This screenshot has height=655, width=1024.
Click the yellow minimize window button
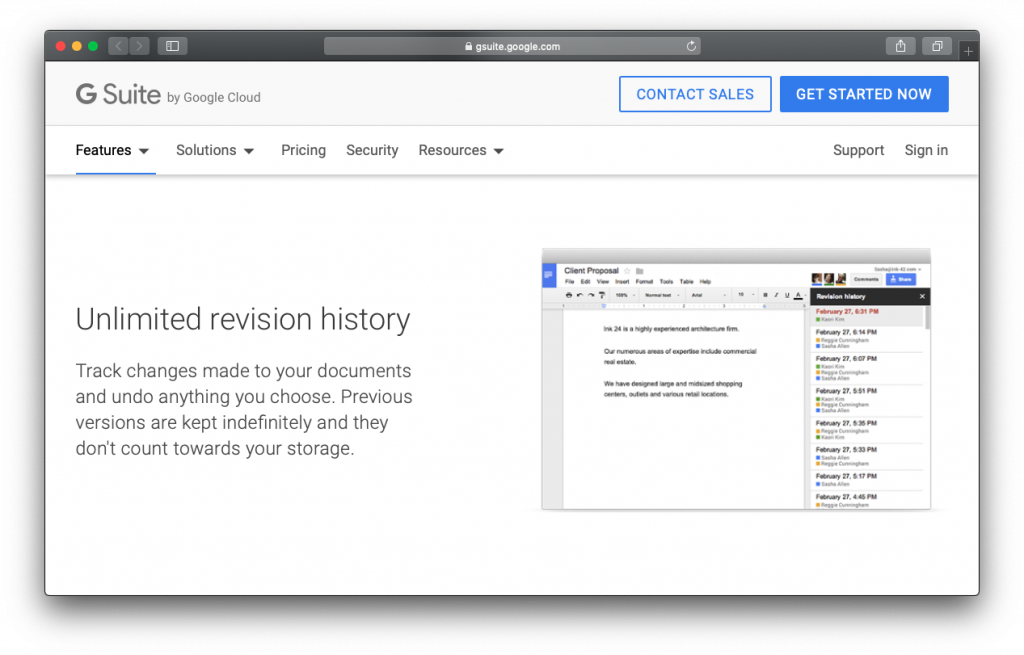[x=76, y=46]
